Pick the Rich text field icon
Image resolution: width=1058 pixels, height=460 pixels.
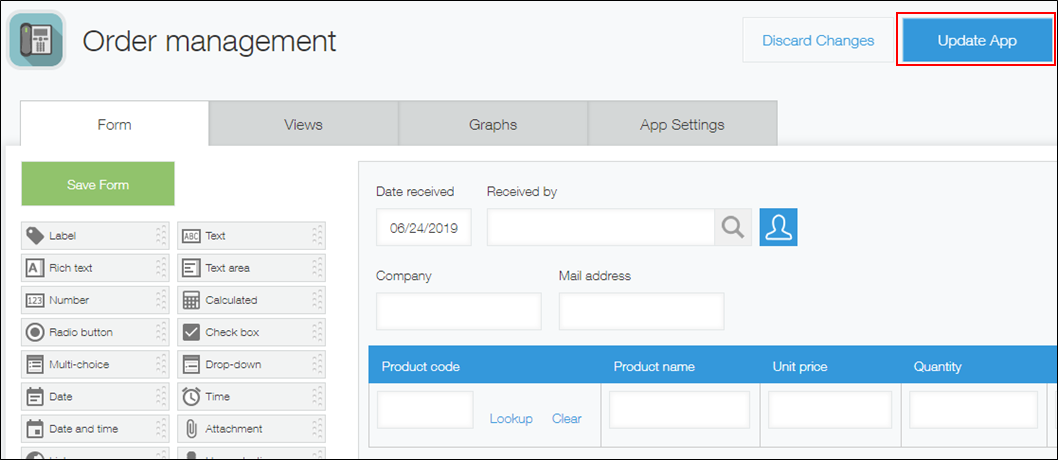pyautogui.click(x=34, y=268)
